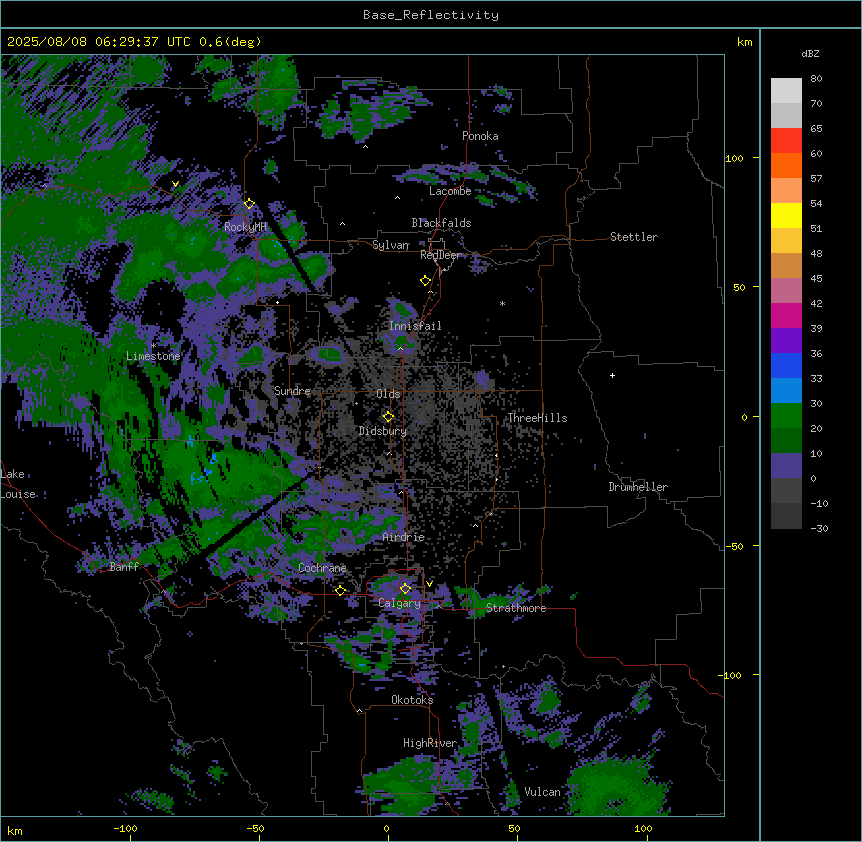This screenshot has width=862, height=842.
Task: Click the -100 tick on bottom axis
Action: pyautogui.click(x=126, y=828)
